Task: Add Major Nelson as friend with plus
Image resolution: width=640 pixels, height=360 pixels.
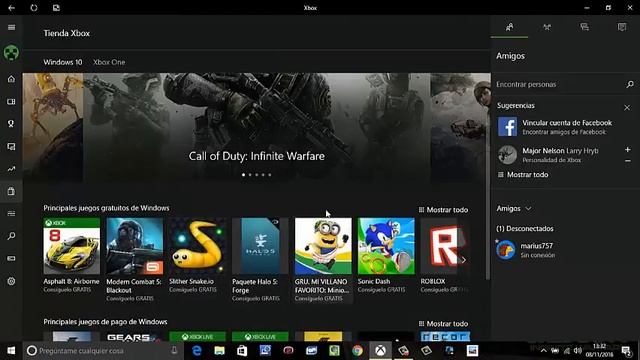Action: 628,150
